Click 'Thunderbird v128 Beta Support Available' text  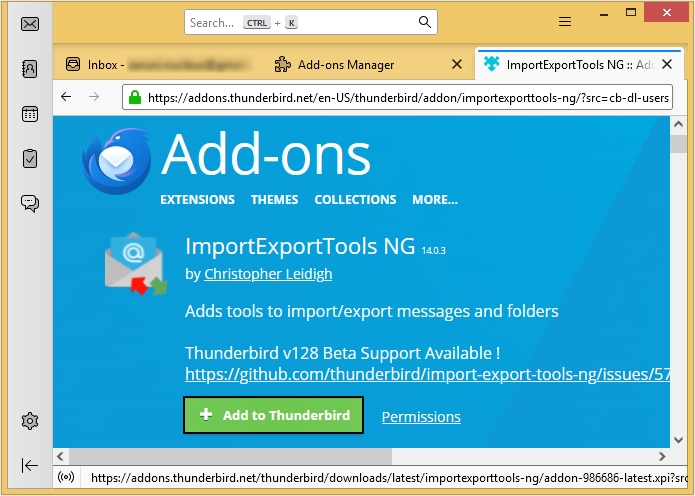(343, 353)
